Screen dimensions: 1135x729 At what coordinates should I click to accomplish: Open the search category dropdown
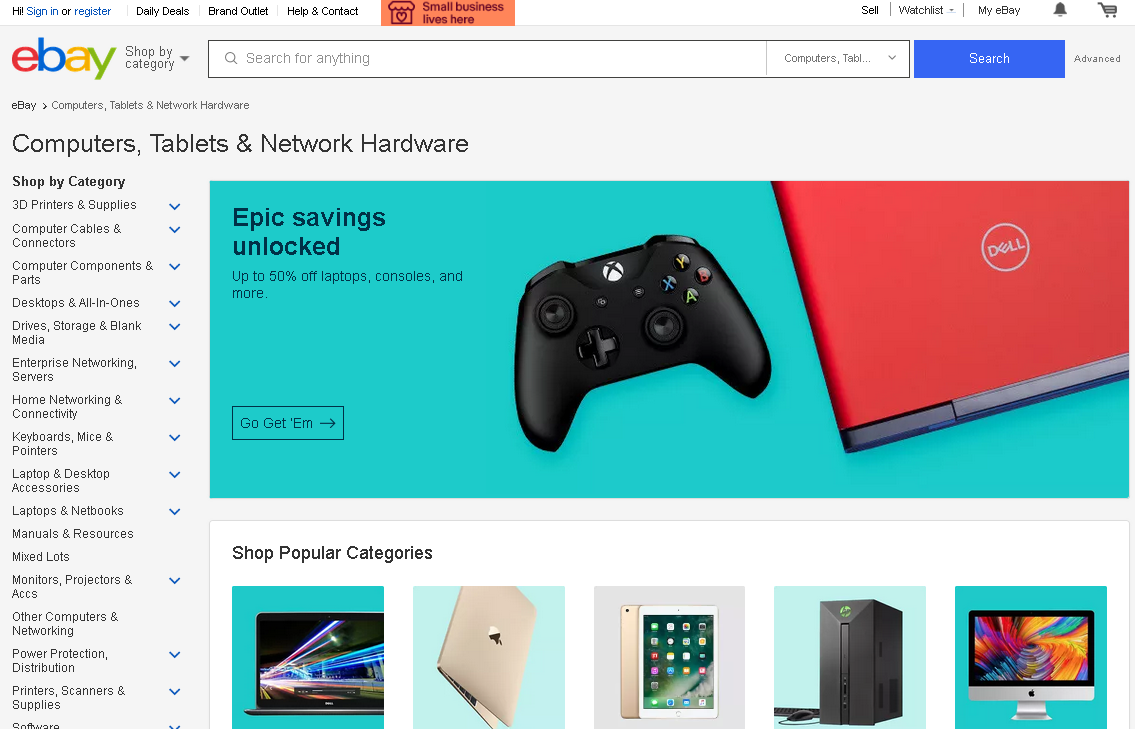click(x=838, y=59)
